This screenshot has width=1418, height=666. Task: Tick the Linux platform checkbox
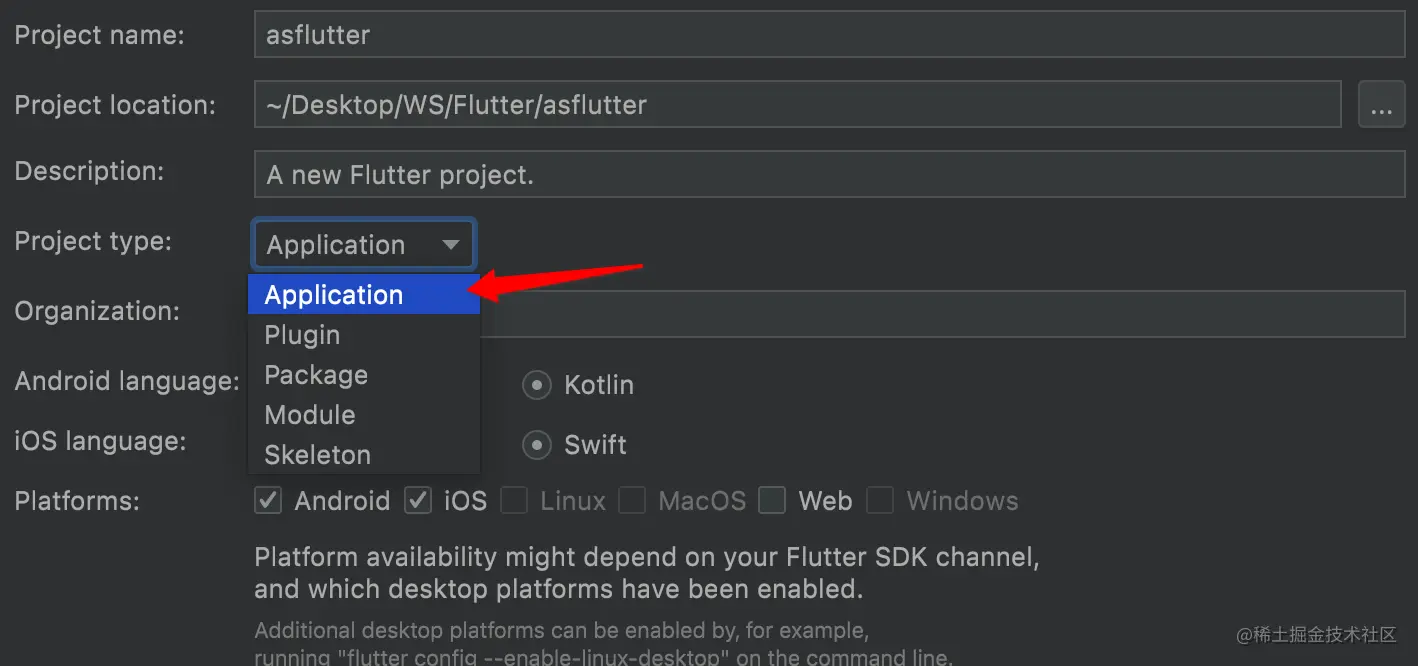point(514,501)
